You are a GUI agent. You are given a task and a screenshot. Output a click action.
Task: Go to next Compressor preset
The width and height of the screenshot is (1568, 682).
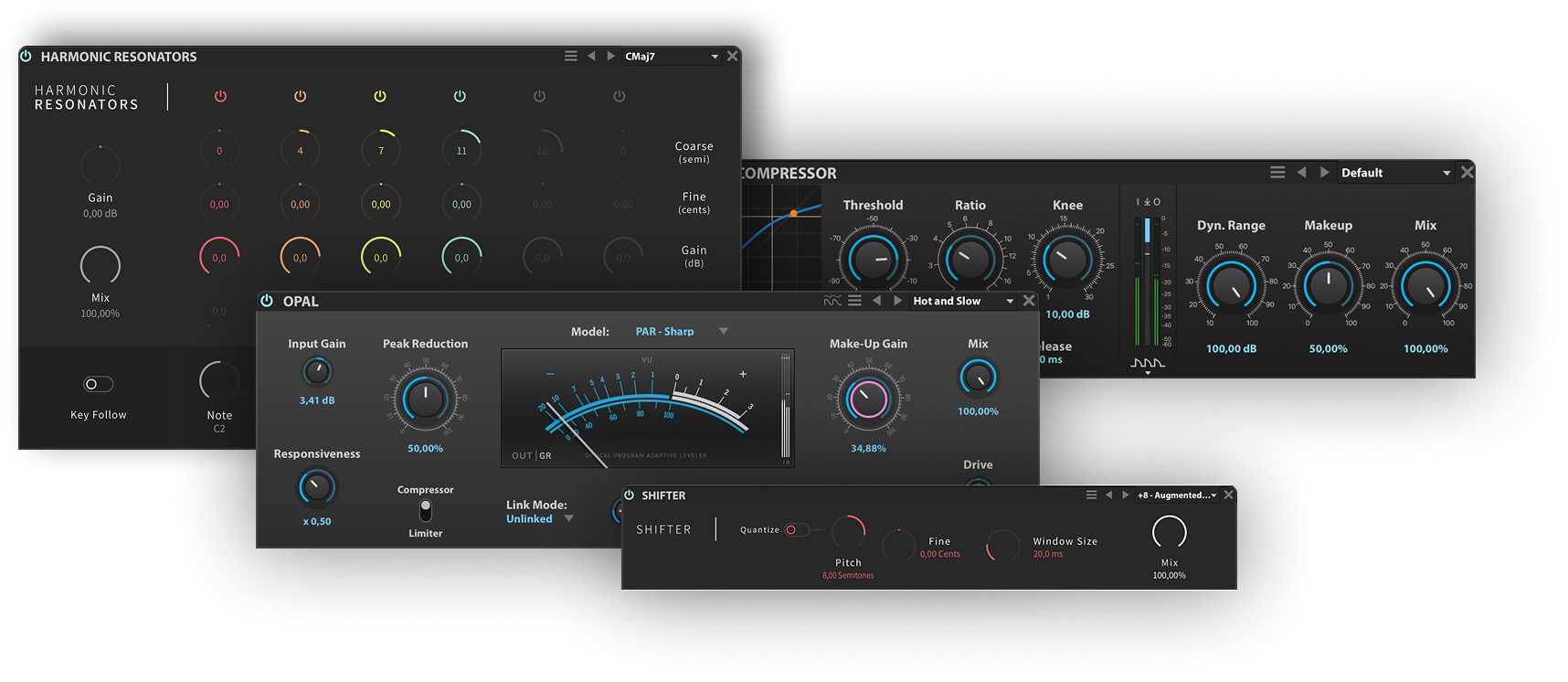[1324, 172]
